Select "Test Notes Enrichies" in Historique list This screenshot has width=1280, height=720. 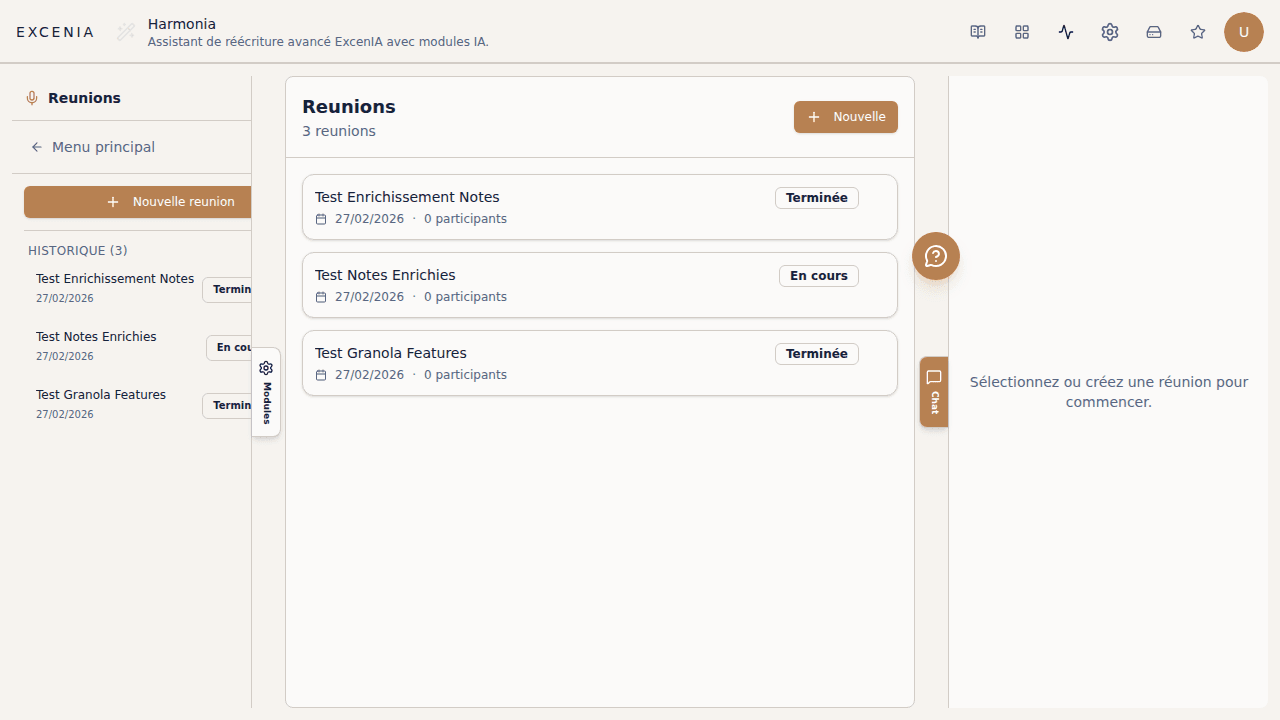coord(97,345)
